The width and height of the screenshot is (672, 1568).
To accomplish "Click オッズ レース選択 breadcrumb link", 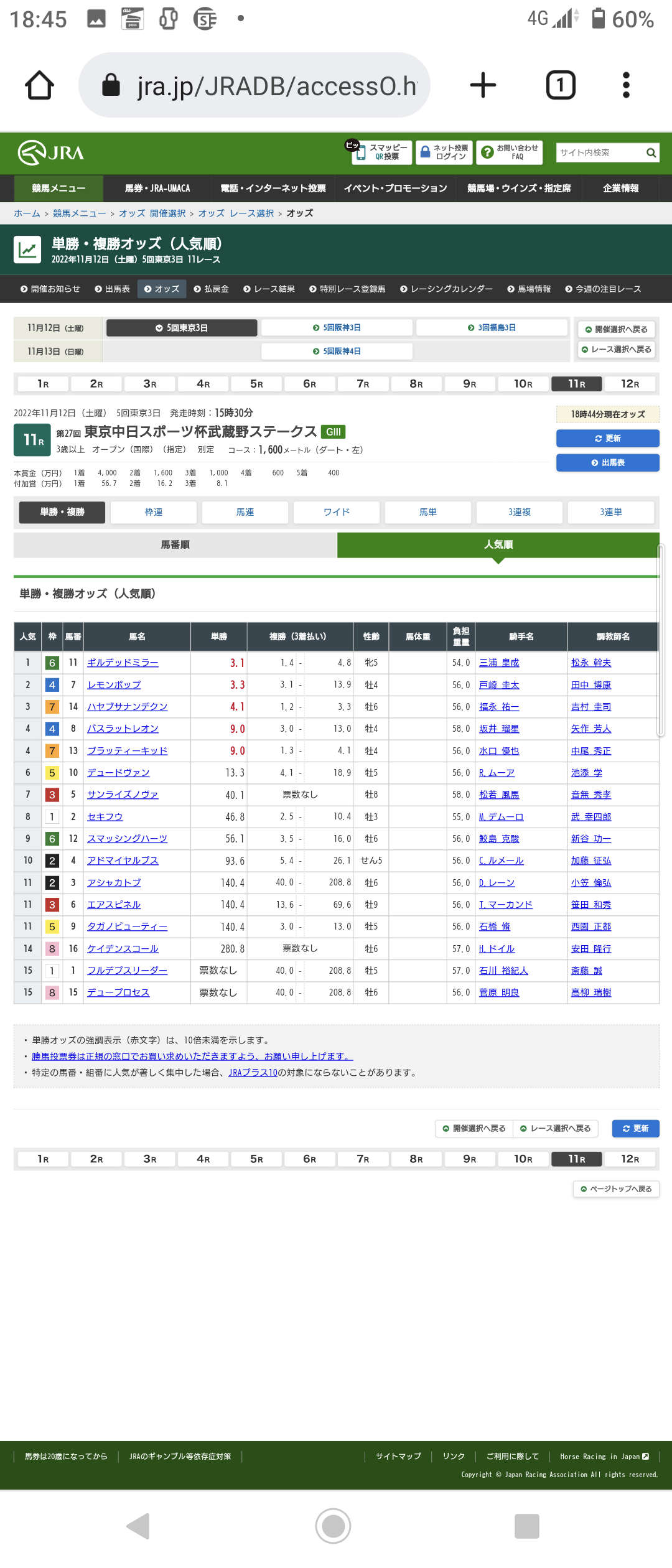I will coord(236,213).
